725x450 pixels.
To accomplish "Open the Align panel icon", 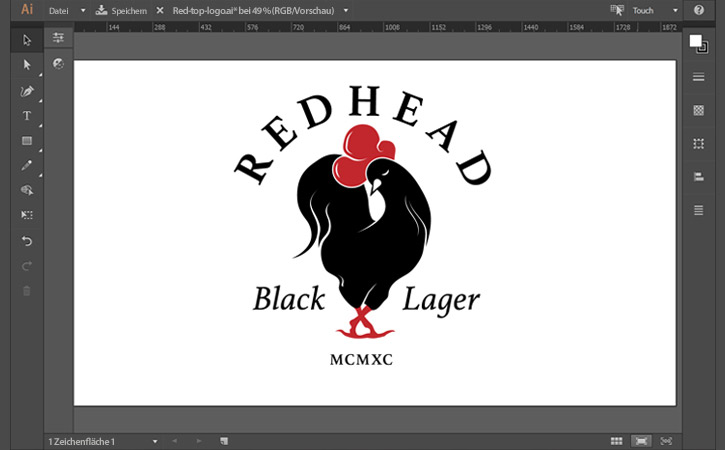I will tap(699, 177).
